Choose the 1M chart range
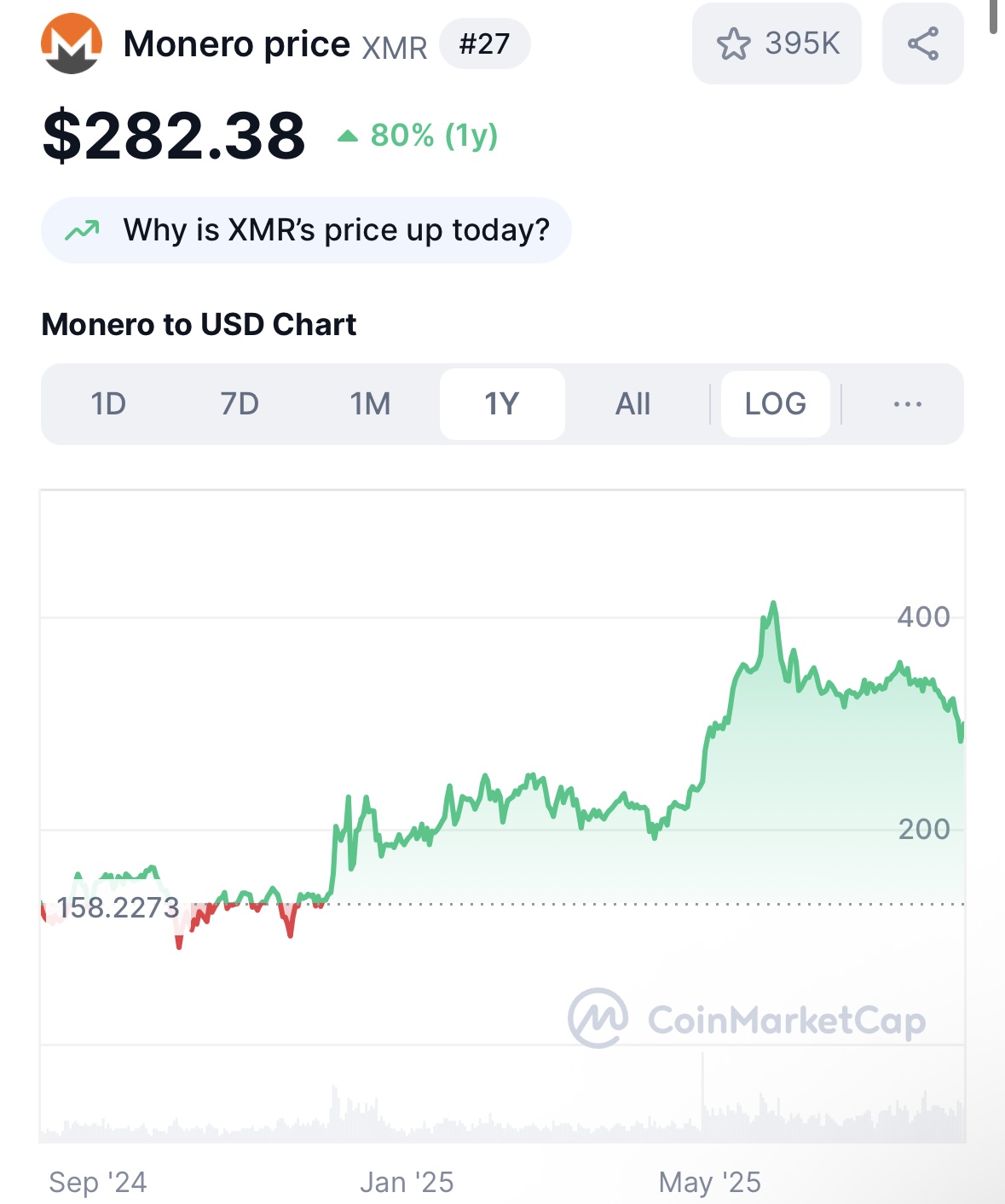The image size is (1005, 1204). tap(371, 404)
